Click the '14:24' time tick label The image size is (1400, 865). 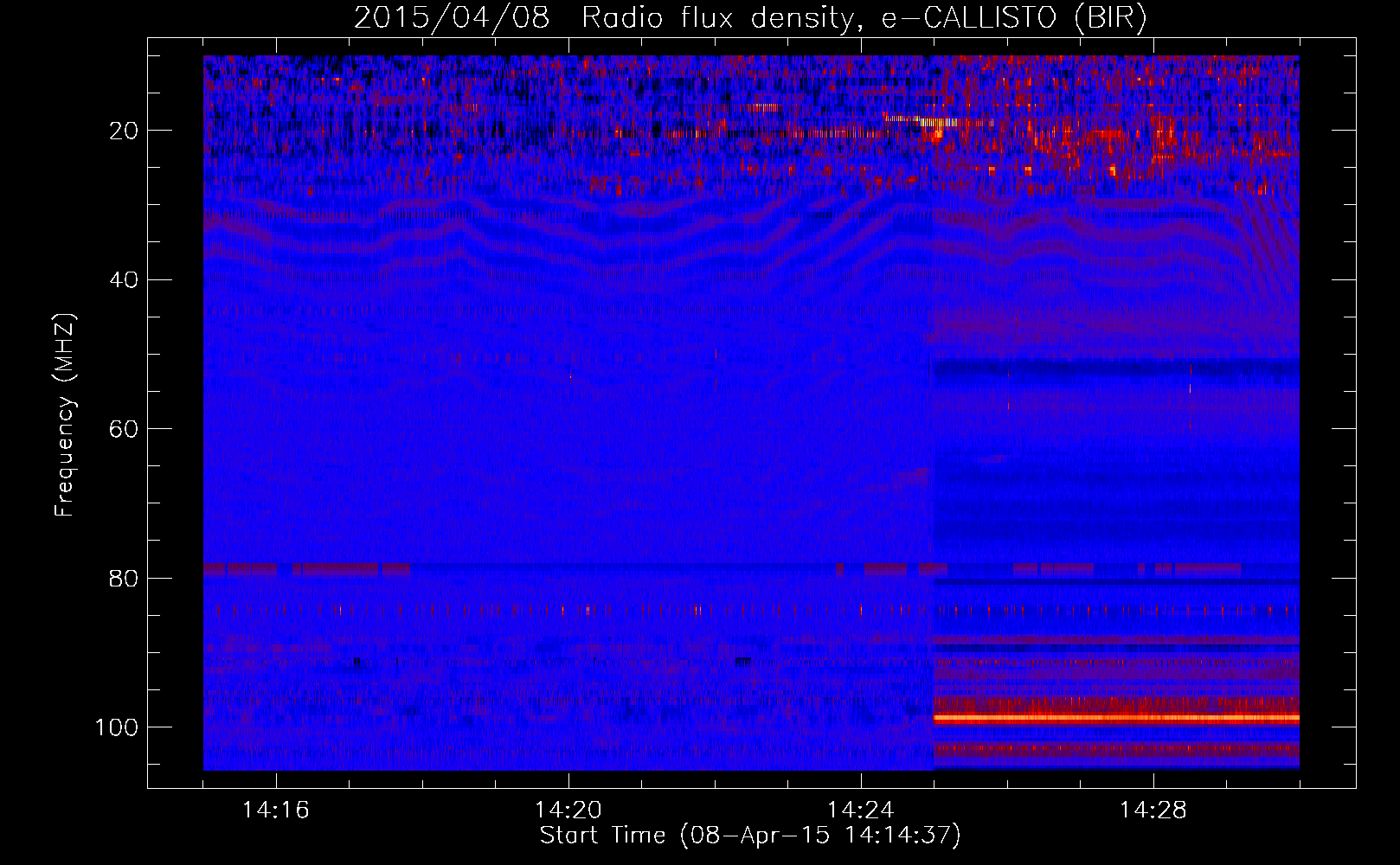861,811
